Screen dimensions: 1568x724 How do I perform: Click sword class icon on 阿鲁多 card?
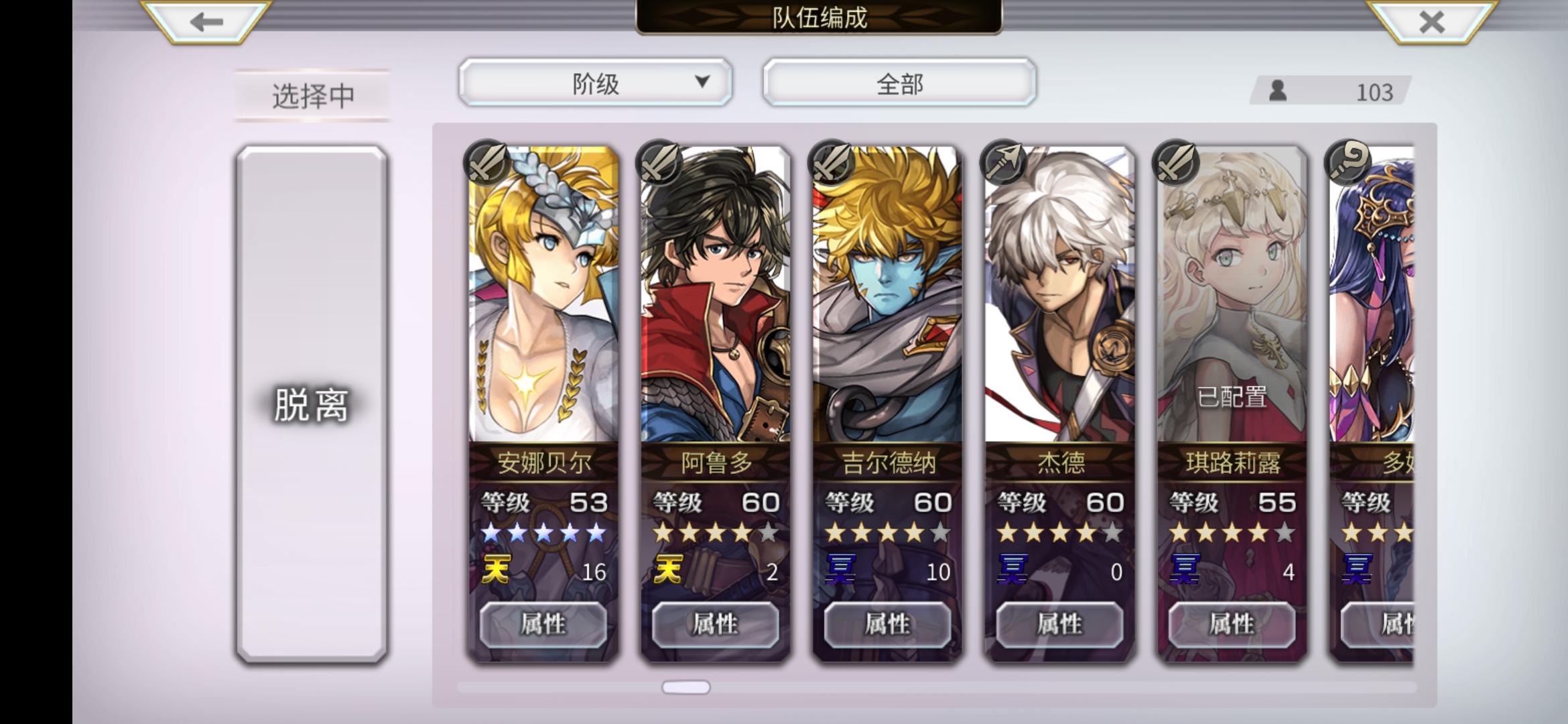pos(659,162)
